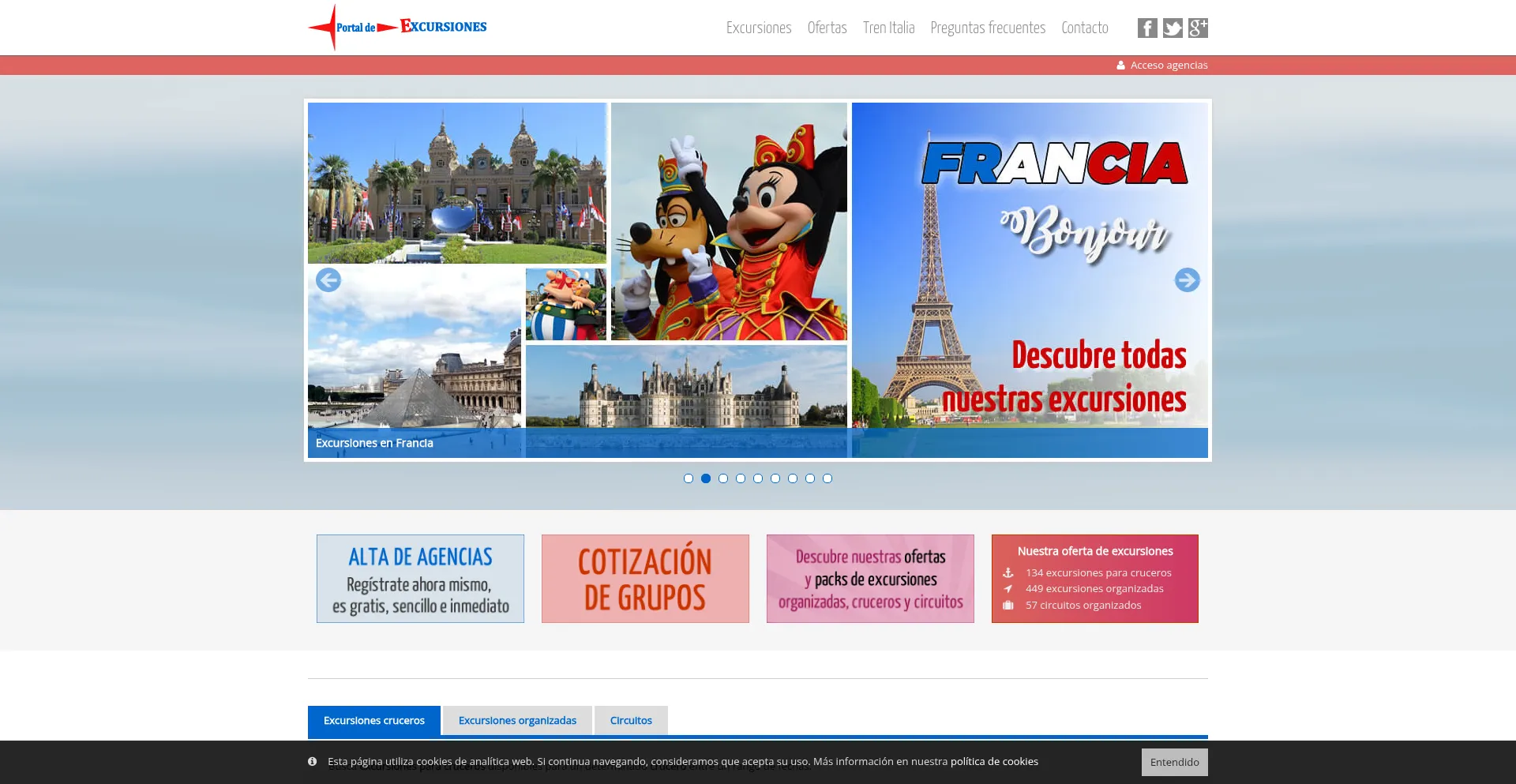Click the ofertas y packs de excursiones banner
Image resolution: width=1516 pixels, height=784 pixels.
(x=870, y=579)
